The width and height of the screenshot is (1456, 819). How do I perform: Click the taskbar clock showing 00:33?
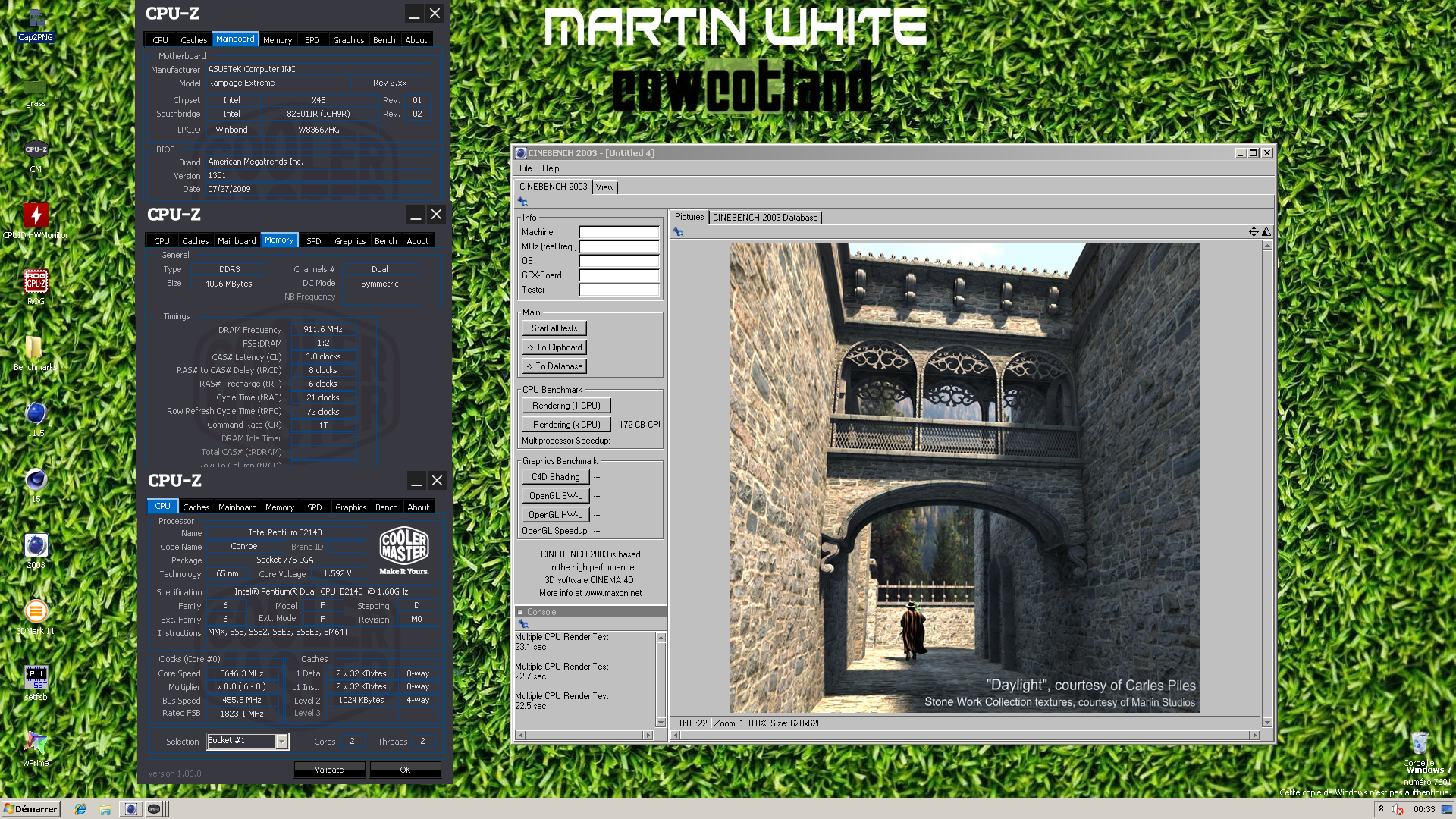(1424, 809)
